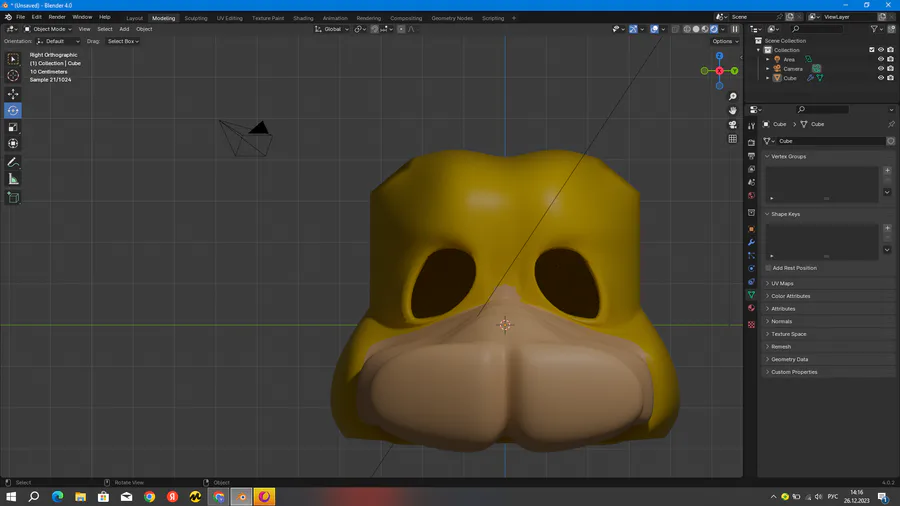900x506 pixels.
Task: Switch to the Geometry Nodes workspace tab
Action: [x=452, y=18]
